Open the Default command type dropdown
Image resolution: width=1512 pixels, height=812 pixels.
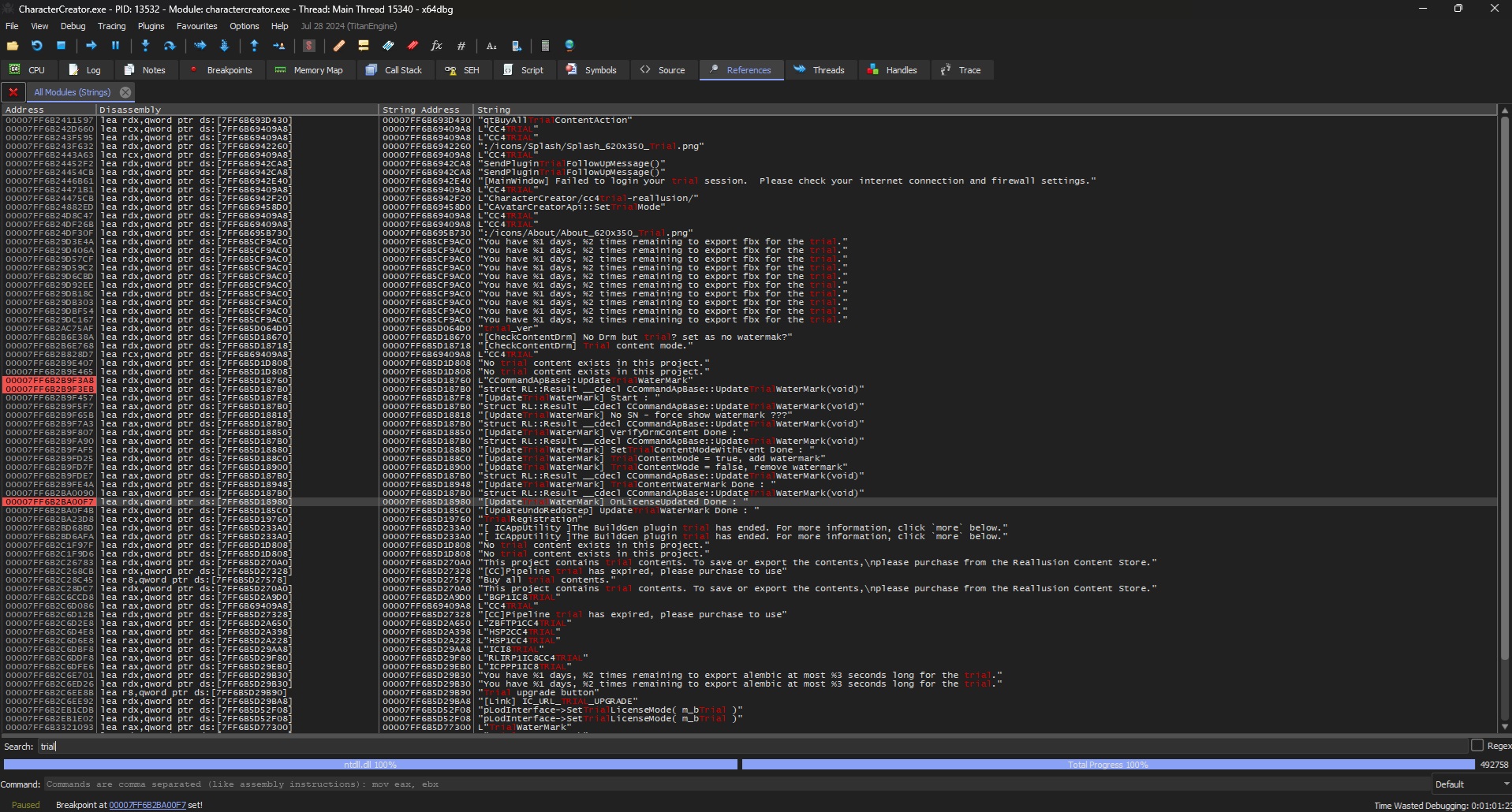(x=1470, y=784)
